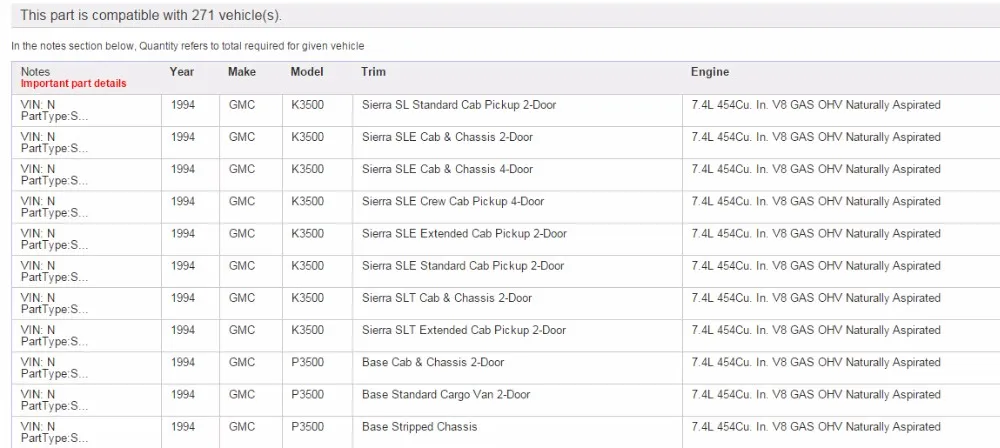Select the Sierra SLT Extended Cab Pickup trim

(x=464, y=330)
